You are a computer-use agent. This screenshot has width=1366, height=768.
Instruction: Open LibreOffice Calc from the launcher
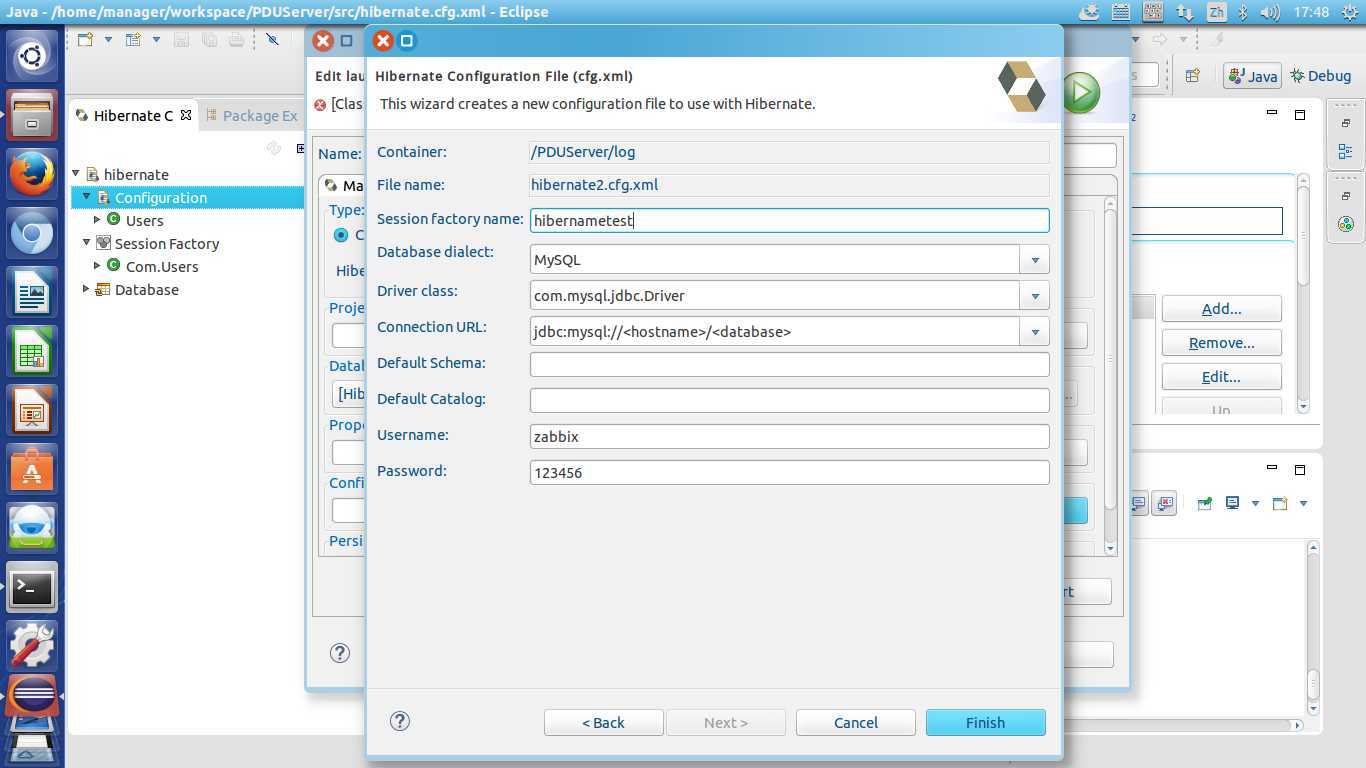(32, 353)
